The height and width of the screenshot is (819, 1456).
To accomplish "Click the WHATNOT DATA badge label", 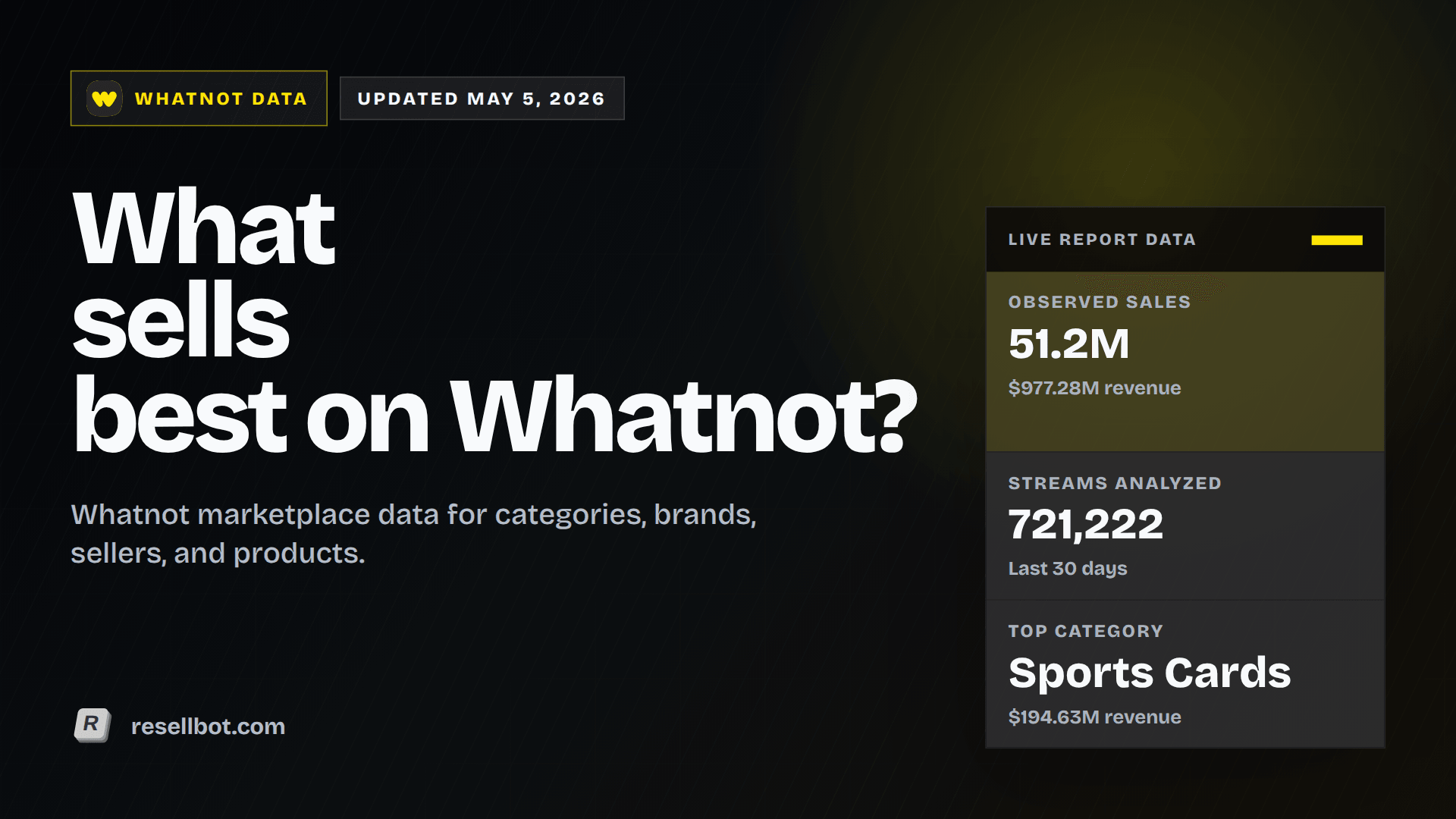I will pyautogui.click(x=221, y=99).
